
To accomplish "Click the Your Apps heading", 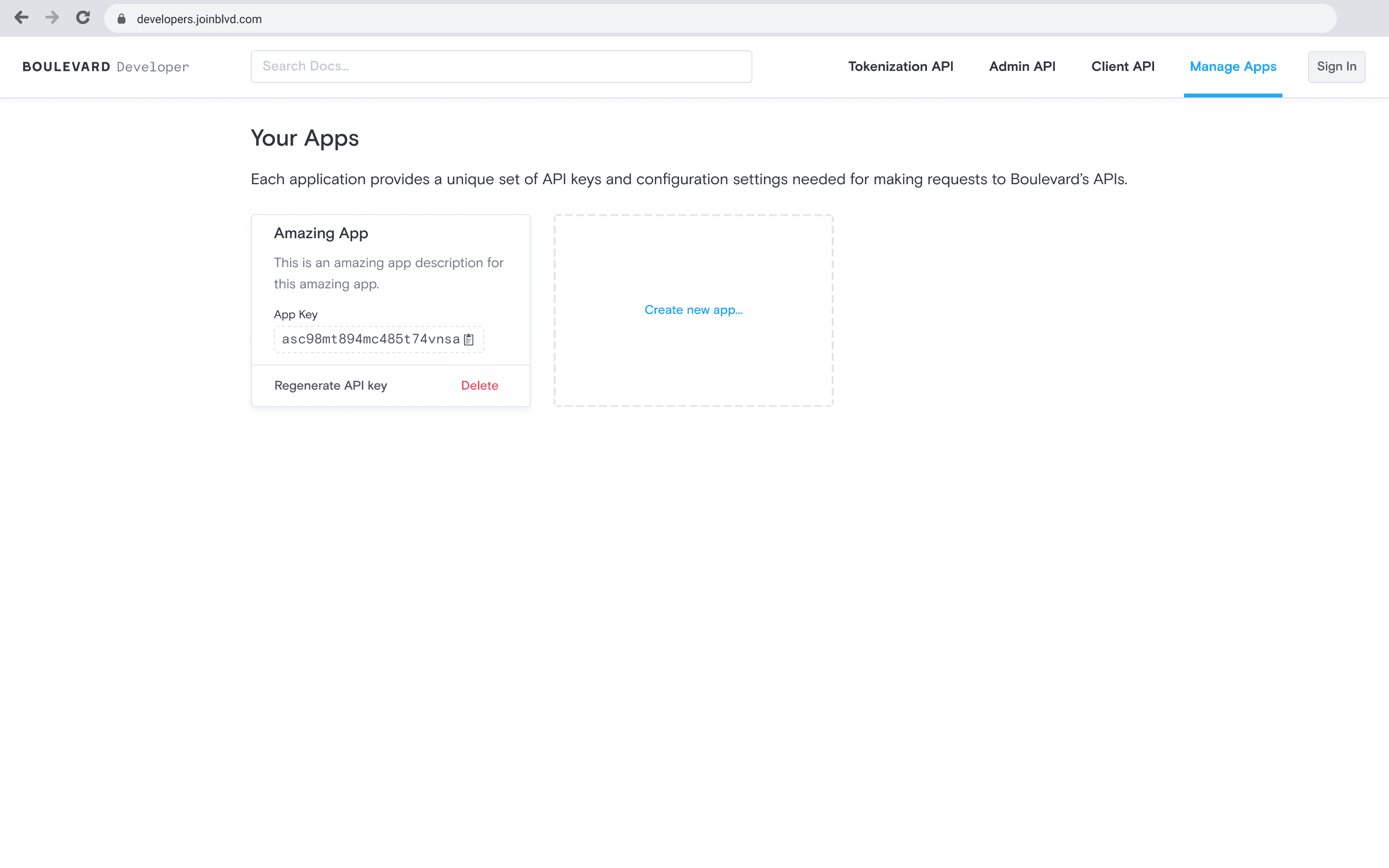I will (305, 138).
